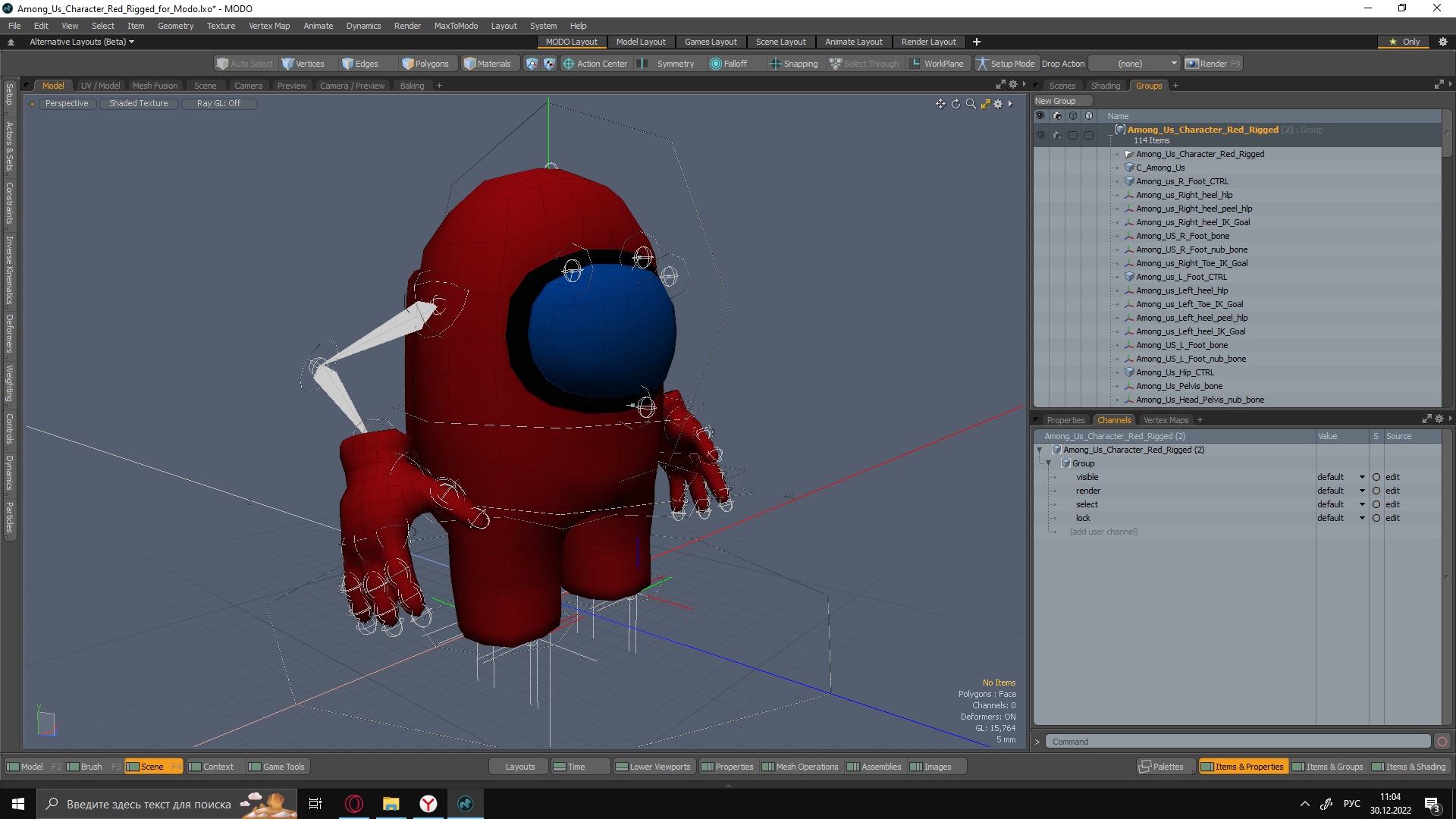
Task: Collapse the Group channel tree node
Action: tap(1049, 463)
